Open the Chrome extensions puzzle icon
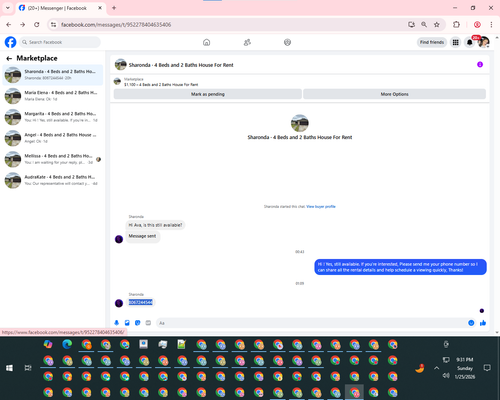 pos(456,25)
